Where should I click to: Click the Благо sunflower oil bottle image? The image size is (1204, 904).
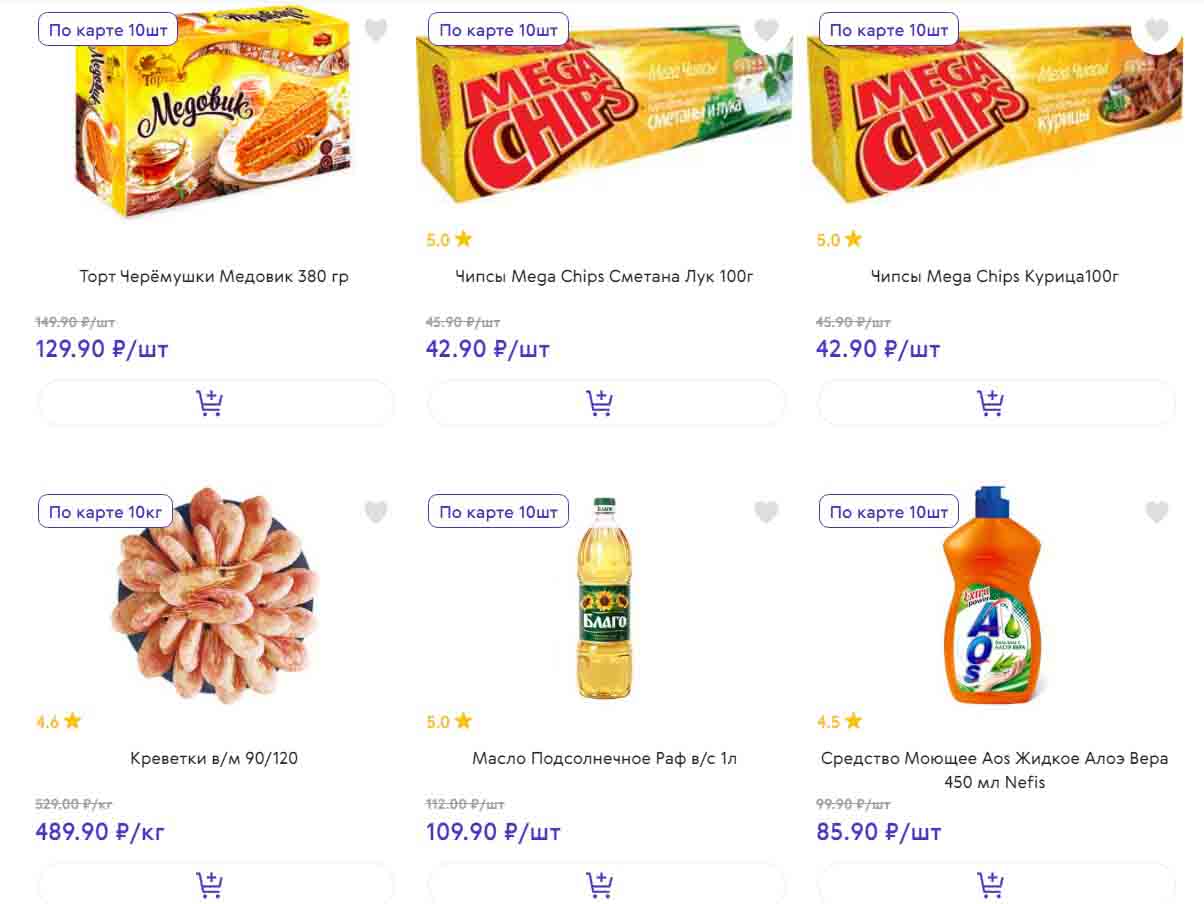(604, 598)
